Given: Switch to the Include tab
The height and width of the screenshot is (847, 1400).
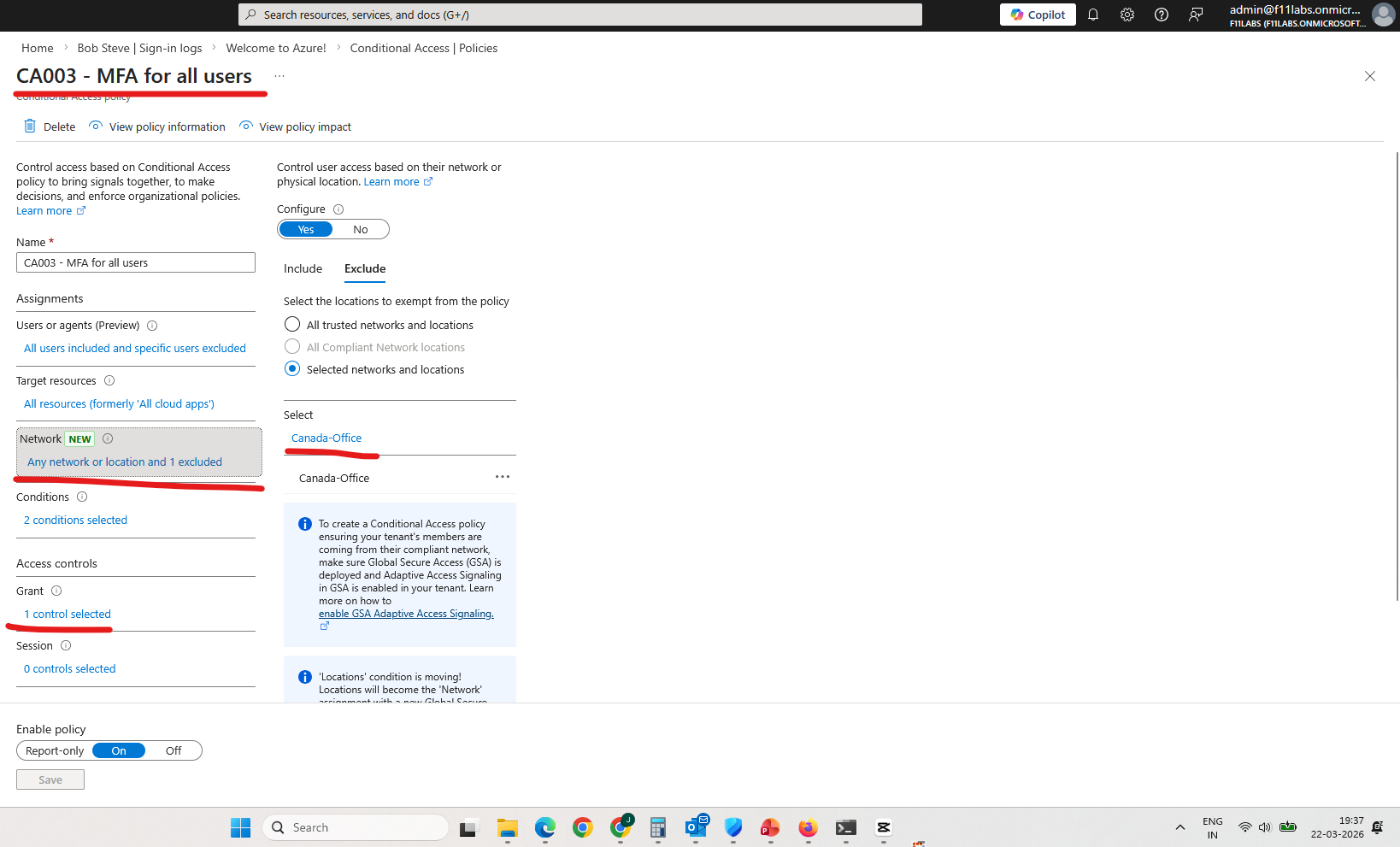Looking at the screenshot, I should coord(303,268).
